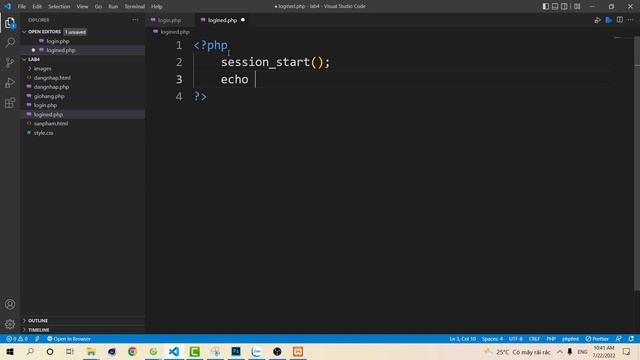Open the Run menu

(113, 7)
